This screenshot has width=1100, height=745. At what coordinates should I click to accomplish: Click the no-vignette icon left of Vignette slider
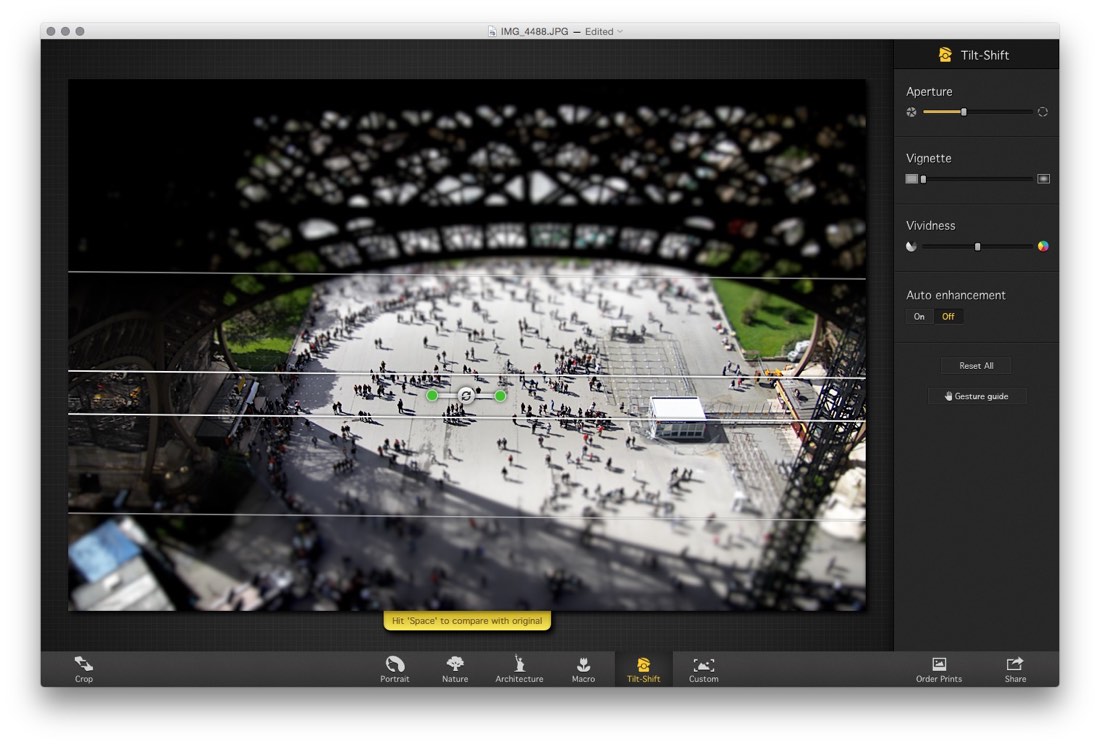click(x=911, y=179)
